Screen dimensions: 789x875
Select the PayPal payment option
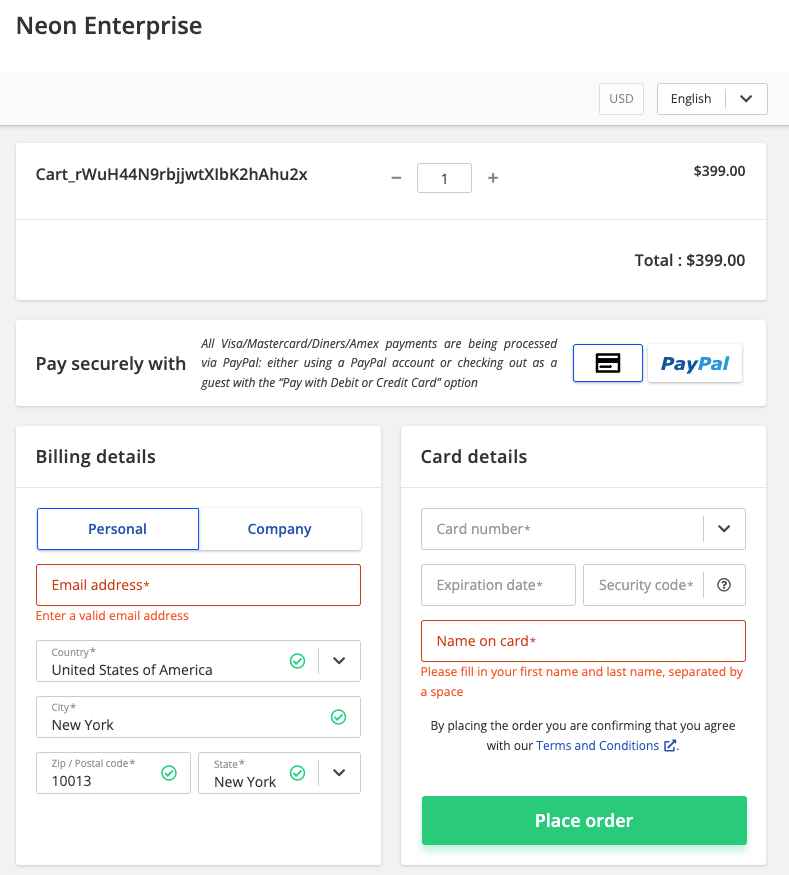click(695, 363)
